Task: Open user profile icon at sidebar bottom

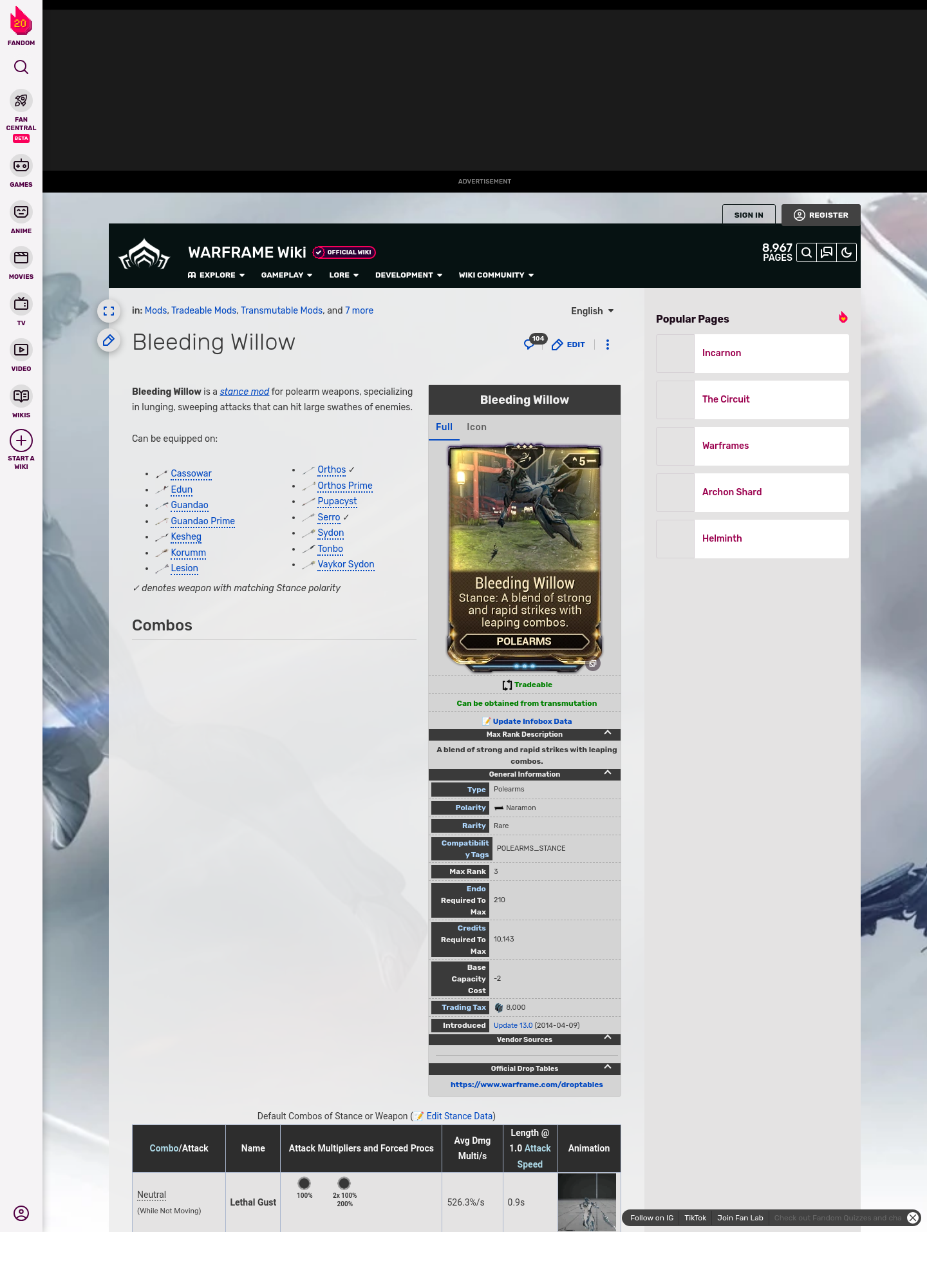Action: pyautogui.click(x=21, y=1213)
